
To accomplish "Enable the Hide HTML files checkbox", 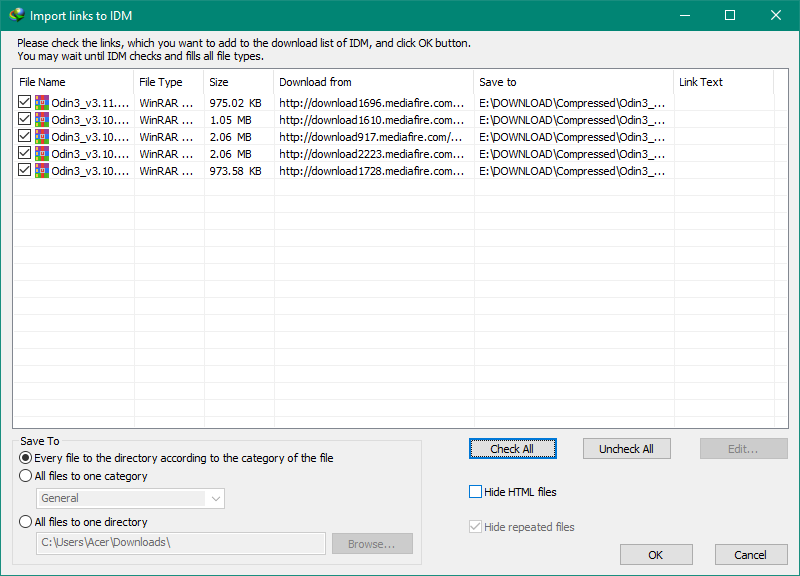I will 475,492.
